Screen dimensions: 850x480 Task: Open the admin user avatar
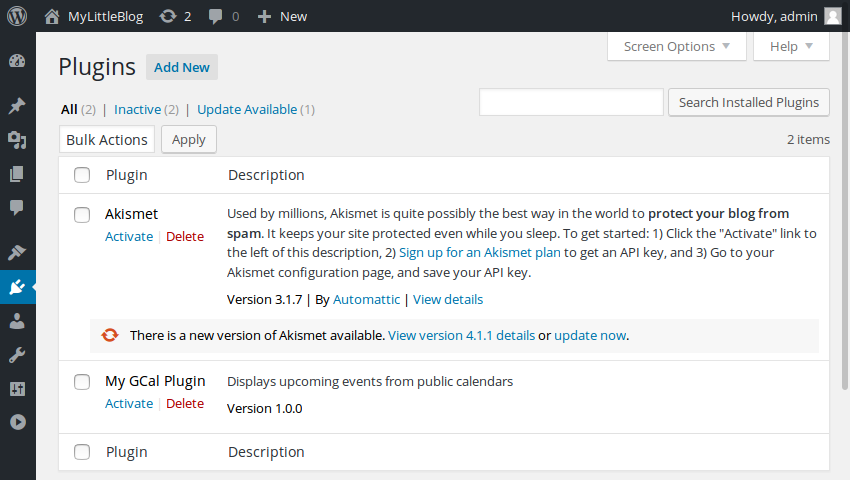point(833,16)
